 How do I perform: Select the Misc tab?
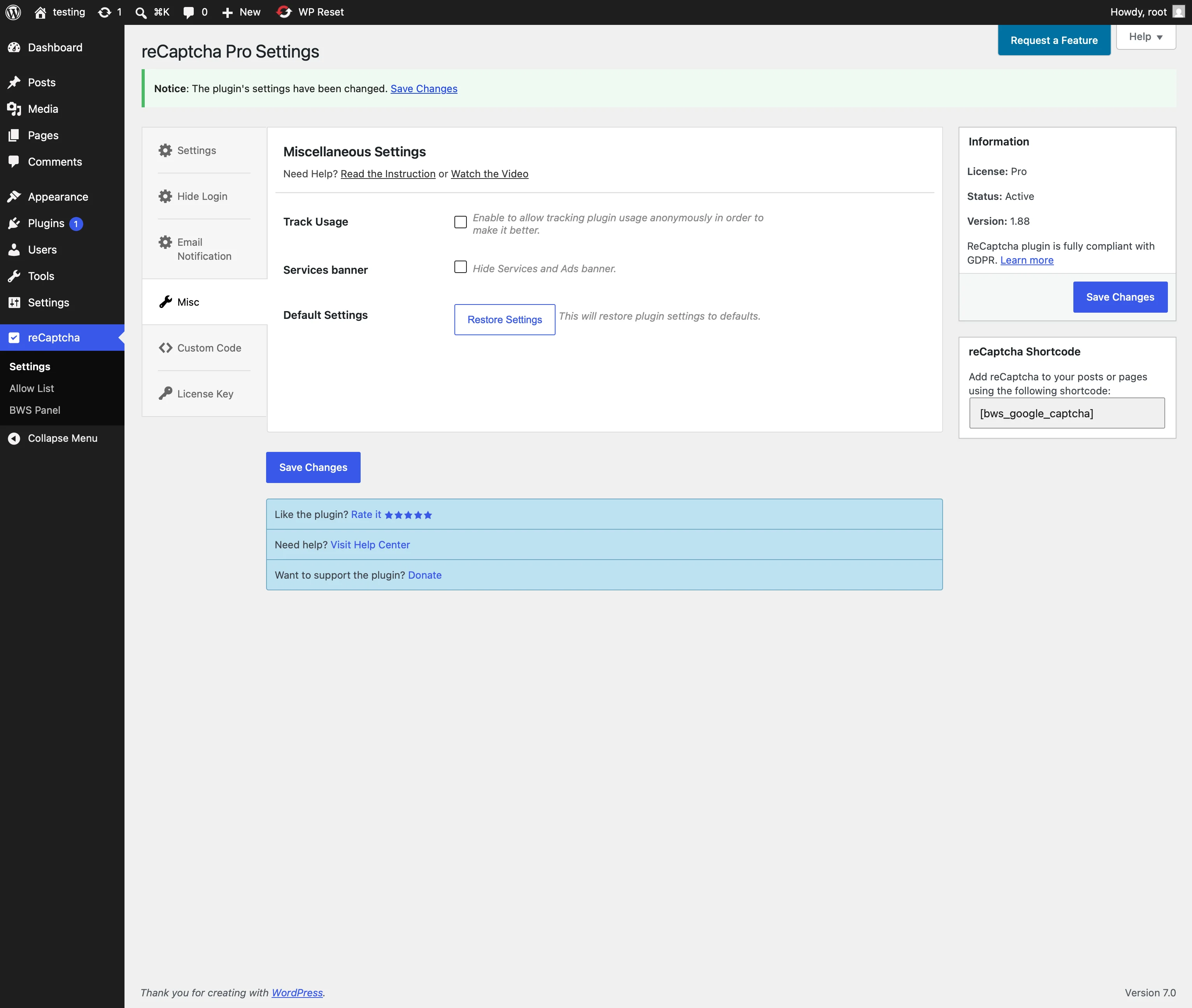204,302
